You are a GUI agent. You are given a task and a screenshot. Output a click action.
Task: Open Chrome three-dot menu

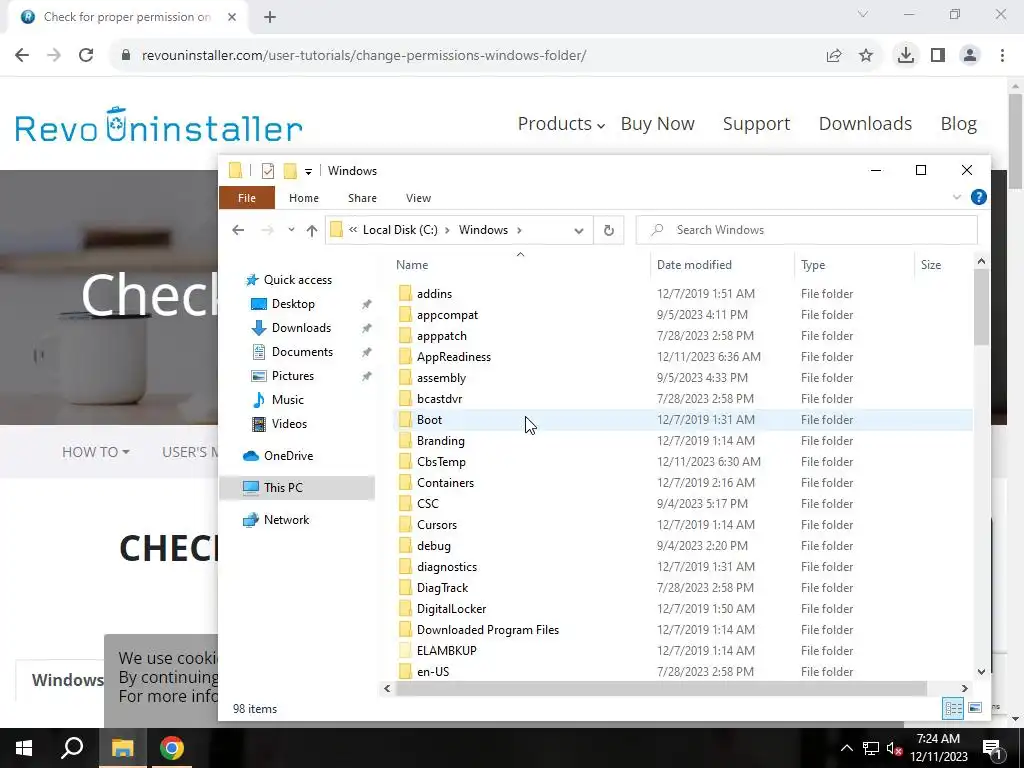point(1002,56)
